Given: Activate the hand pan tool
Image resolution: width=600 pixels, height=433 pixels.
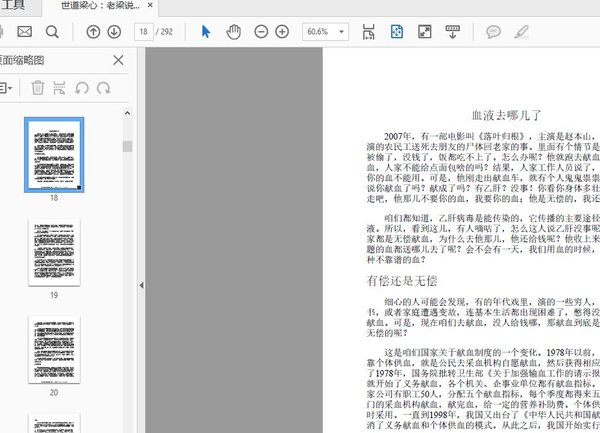Looking at the screenshot, I should [x=233, y=32].
